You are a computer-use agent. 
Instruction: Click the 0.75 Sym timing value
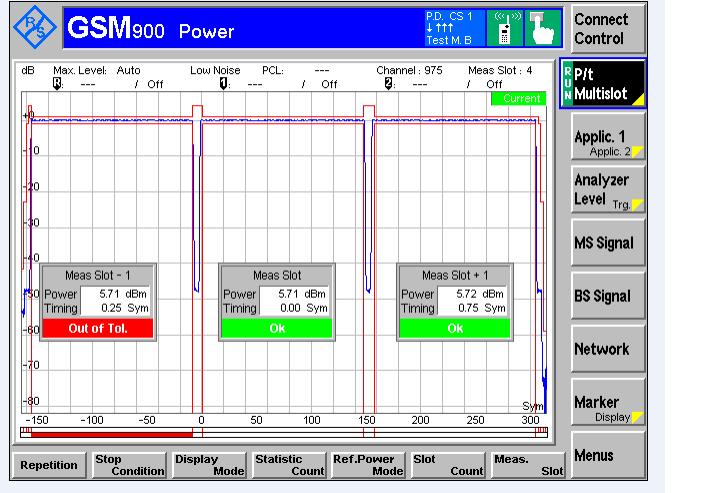(482, 308)
